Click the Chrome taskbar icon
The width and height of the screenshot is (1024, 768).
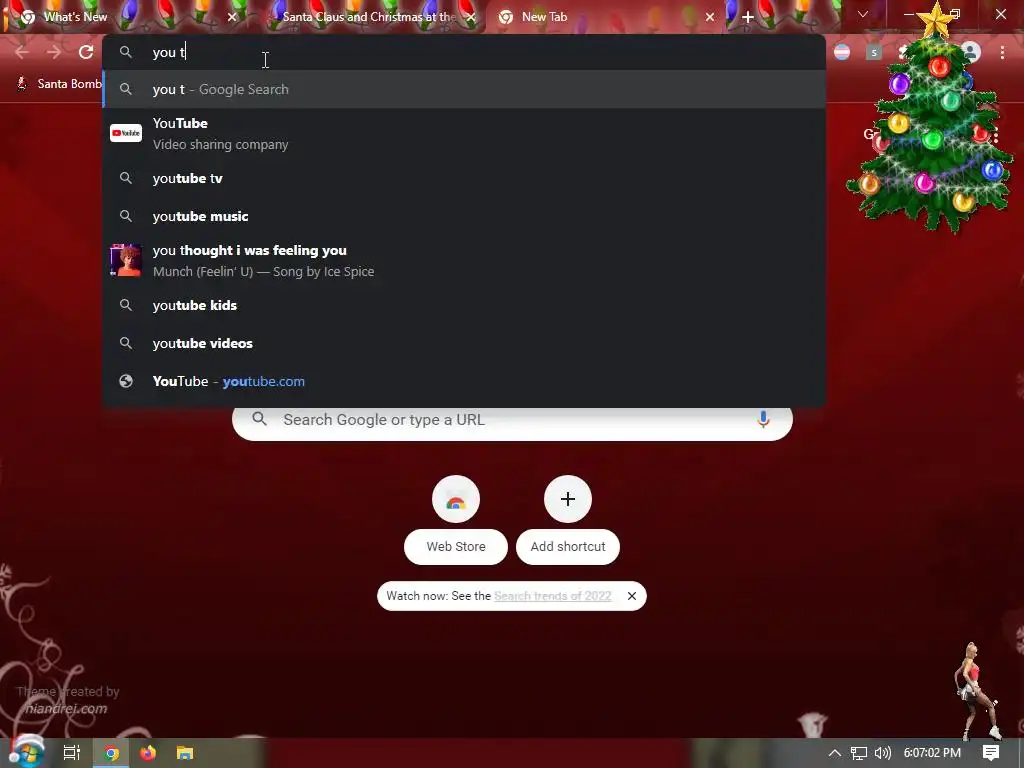coord(111,753)
